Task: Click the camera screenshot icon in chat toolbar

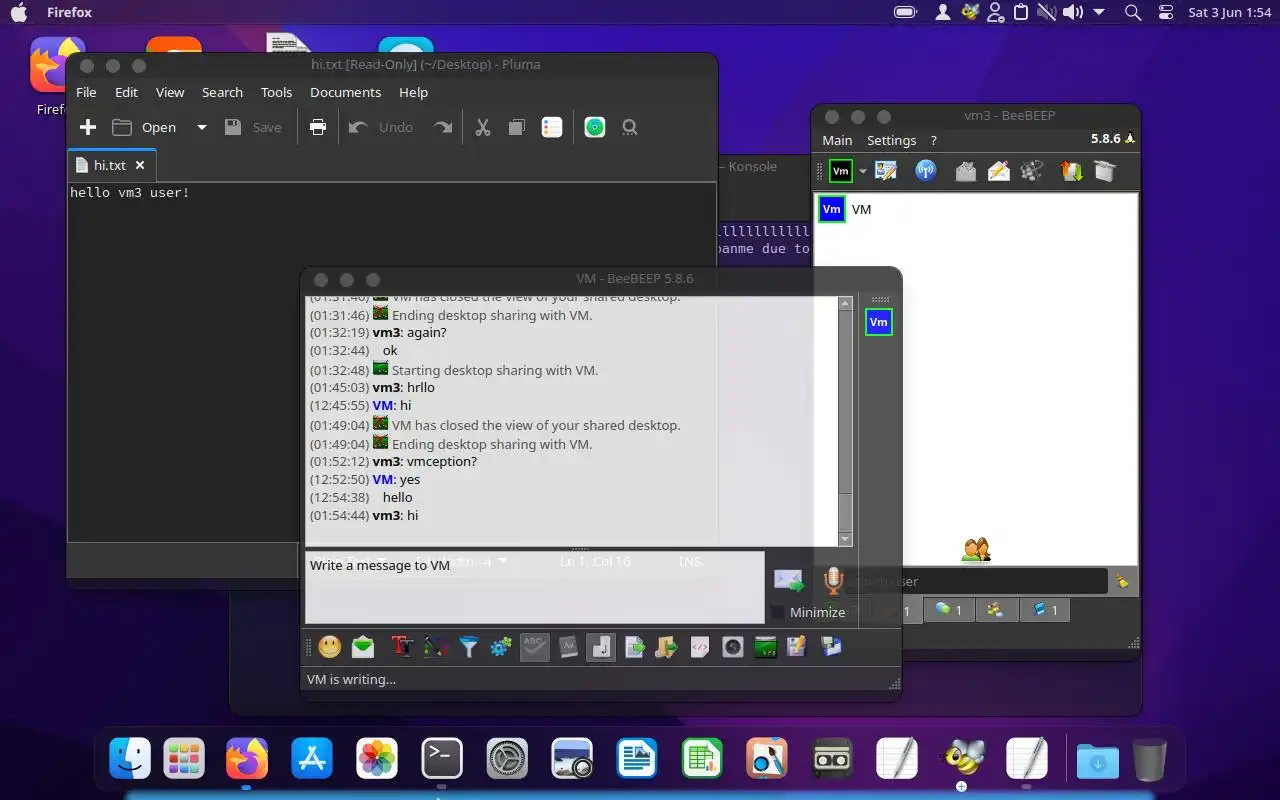Action: (x=733, y=647)
